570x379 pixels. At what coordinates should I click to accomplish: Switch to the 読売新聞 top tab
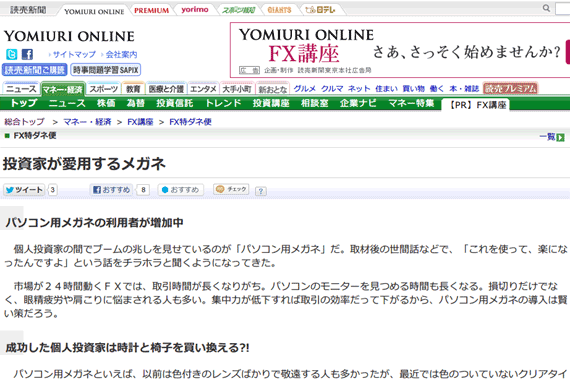click(x=28, y=10)
